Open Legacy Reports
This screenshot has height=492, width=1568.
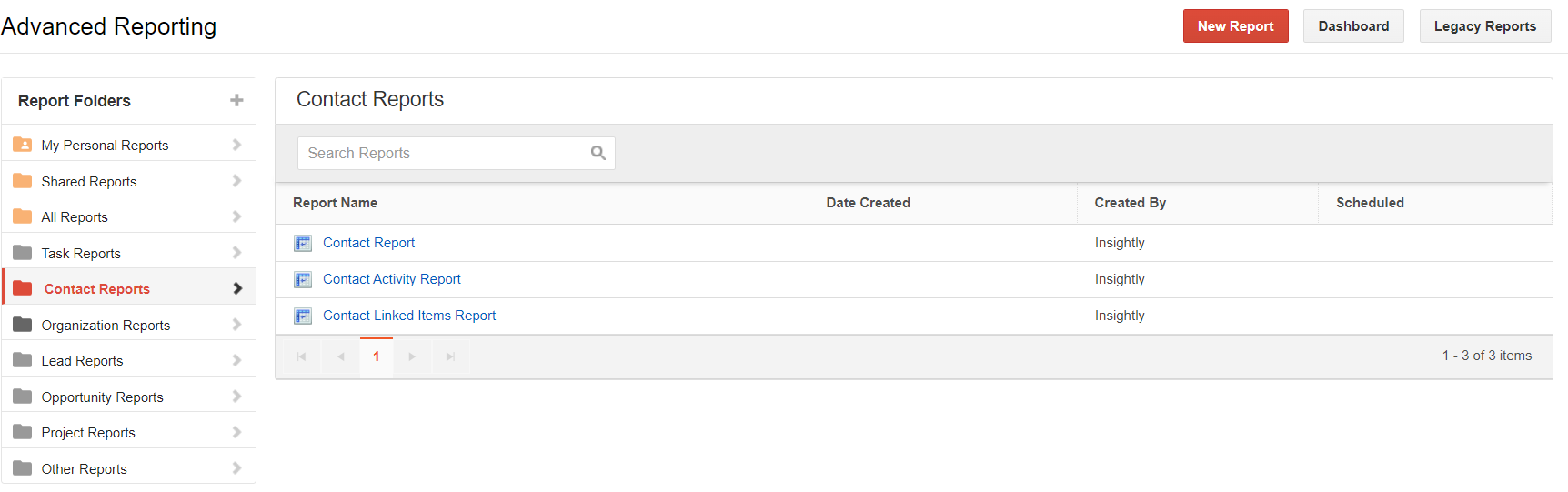click(x=1485, y=26)
